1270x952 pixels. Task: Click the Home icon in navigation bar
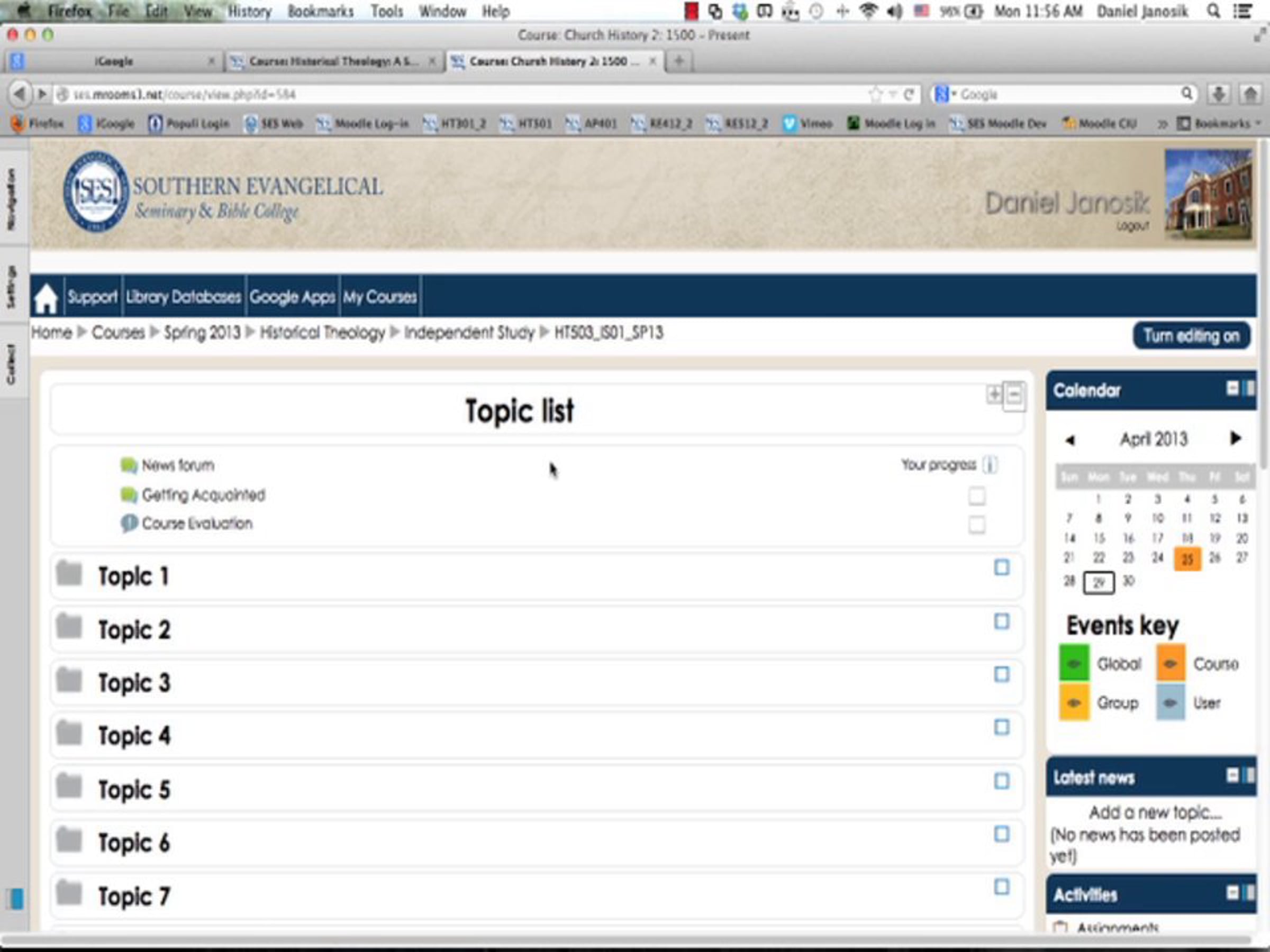(46, 298)
